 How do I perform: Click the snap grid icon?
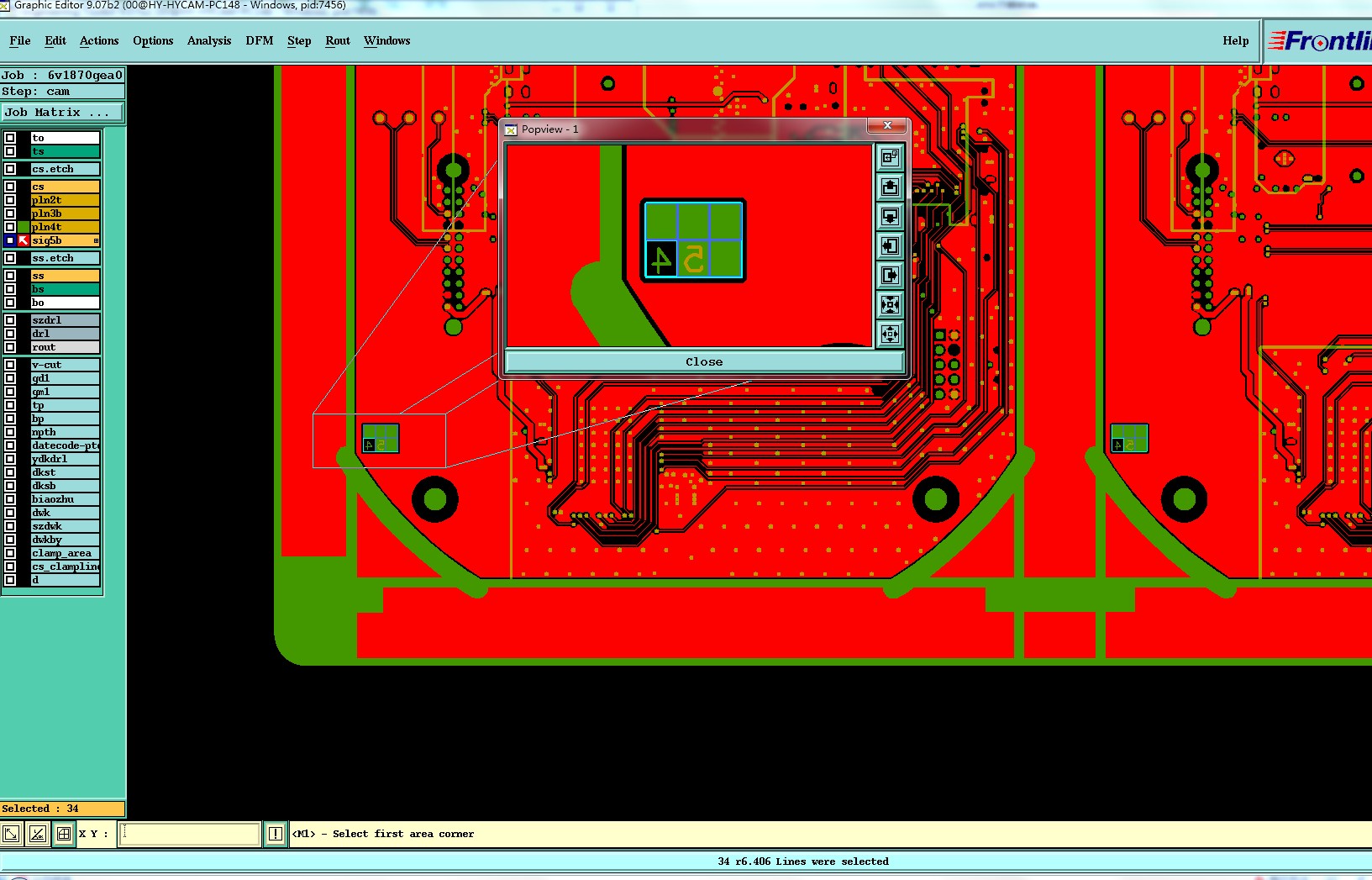tap(63, 834)
